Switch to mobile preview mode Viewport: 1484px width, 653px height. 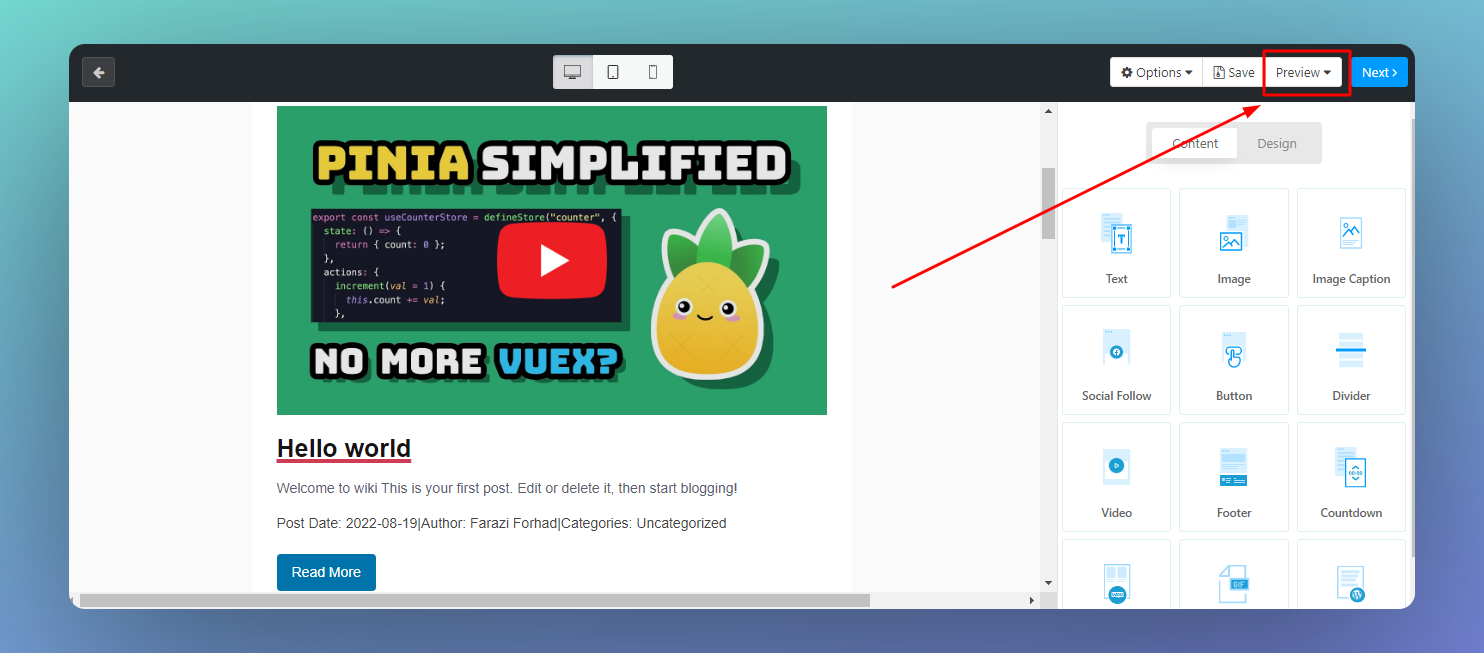[652, 71]
